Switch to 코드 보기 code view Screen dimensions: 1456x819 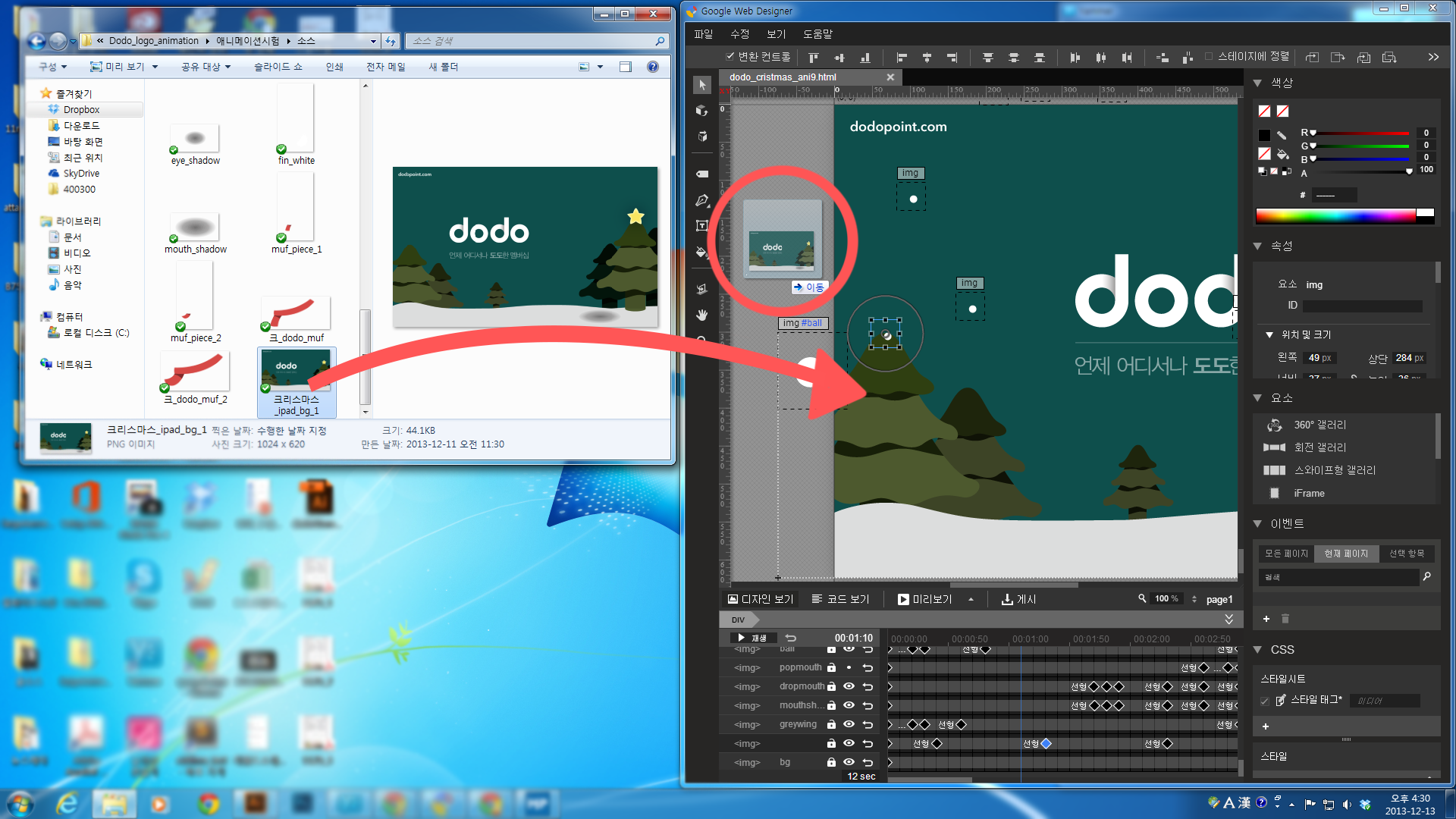(x=840, y=599)
